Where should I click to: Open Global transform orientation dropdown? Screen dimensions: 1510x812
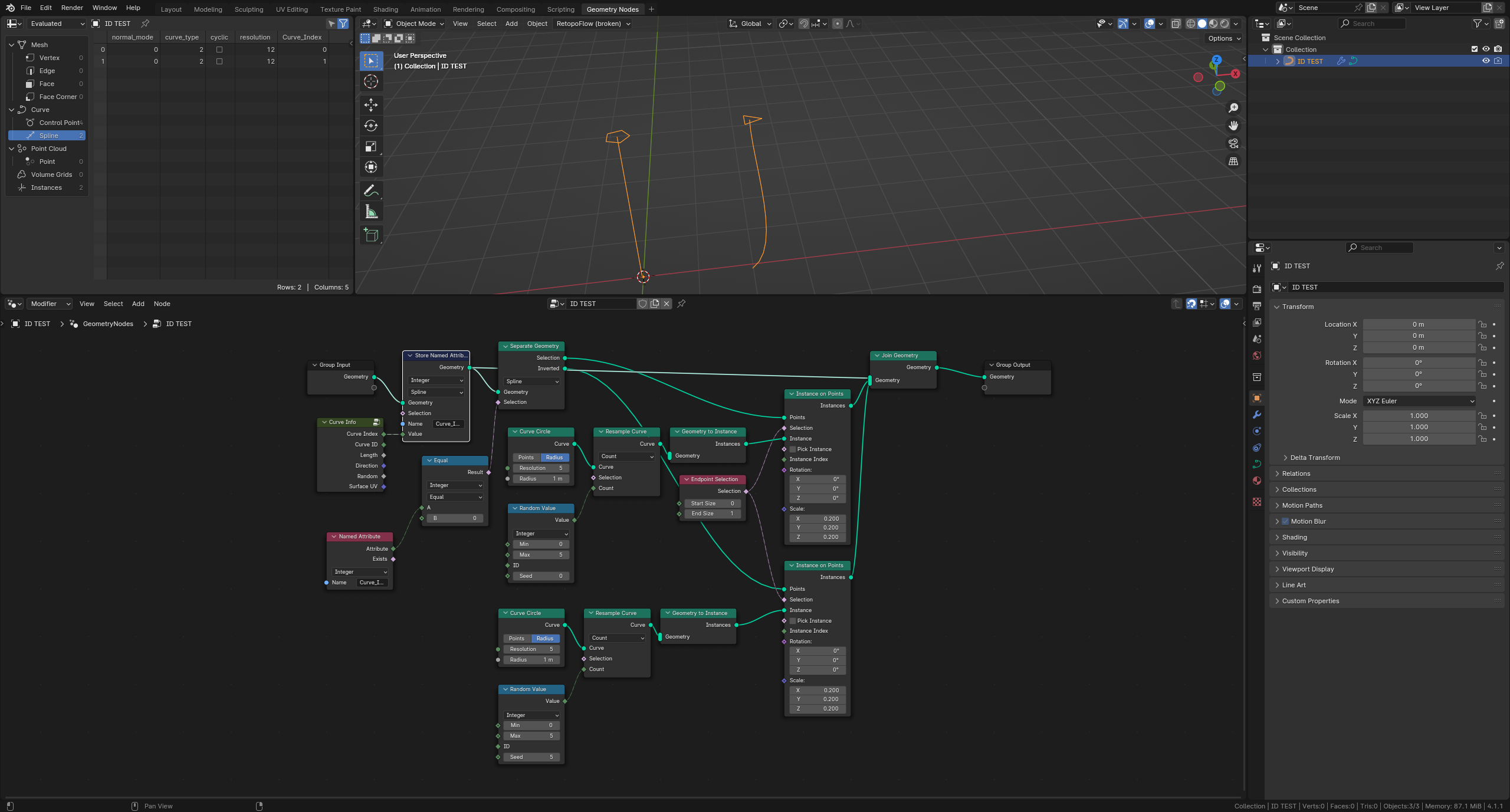coord(750,24)
